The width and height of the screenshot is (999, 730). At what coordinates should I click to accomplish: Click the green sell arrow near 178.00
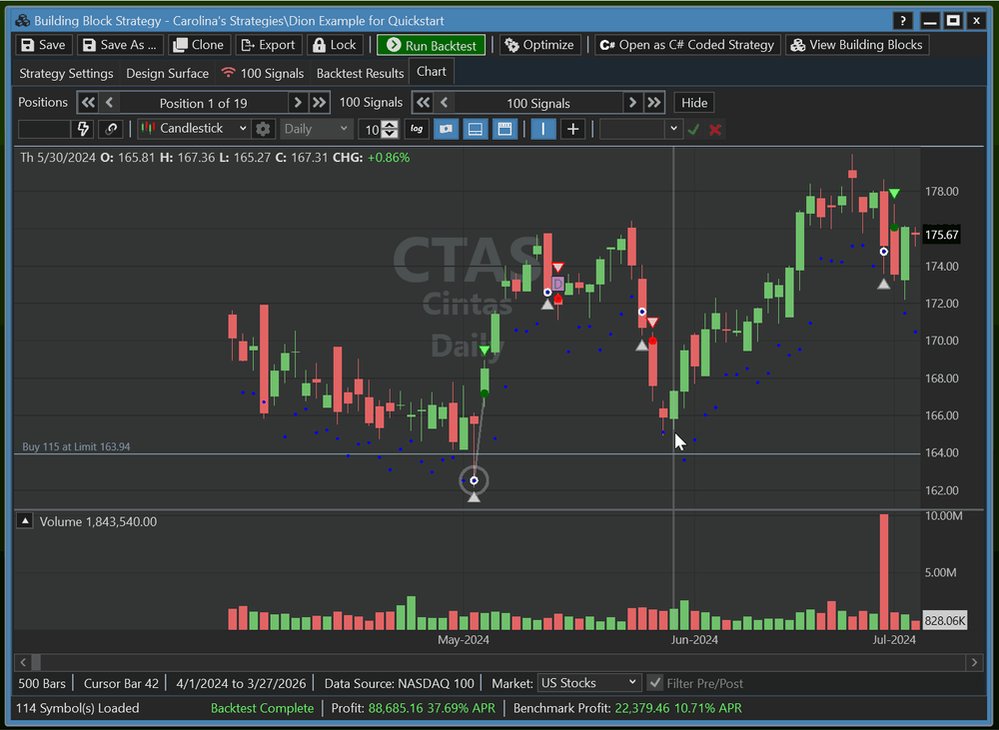pyautogui.click(x=895, y=193)
